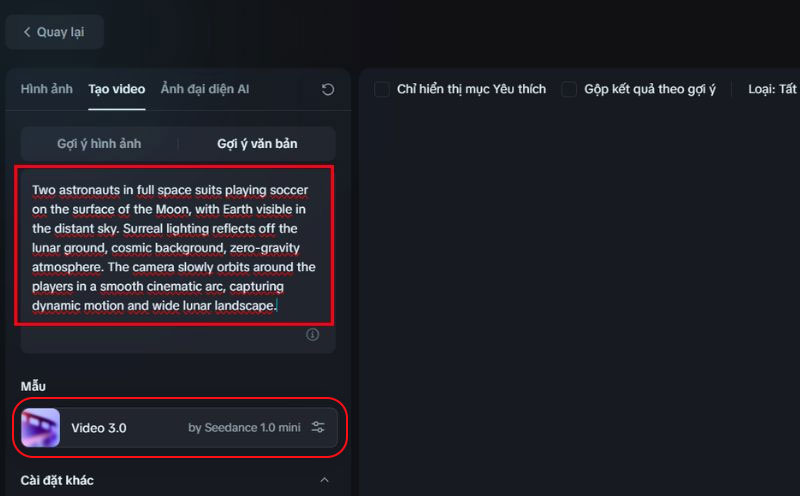
Task: Select the Gợi ý văn bản mode
Action: [x=257, y=144]
